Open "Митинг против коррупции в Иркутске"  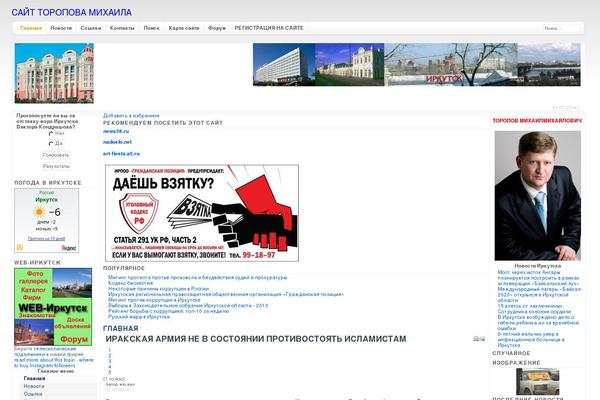(154, 300)
